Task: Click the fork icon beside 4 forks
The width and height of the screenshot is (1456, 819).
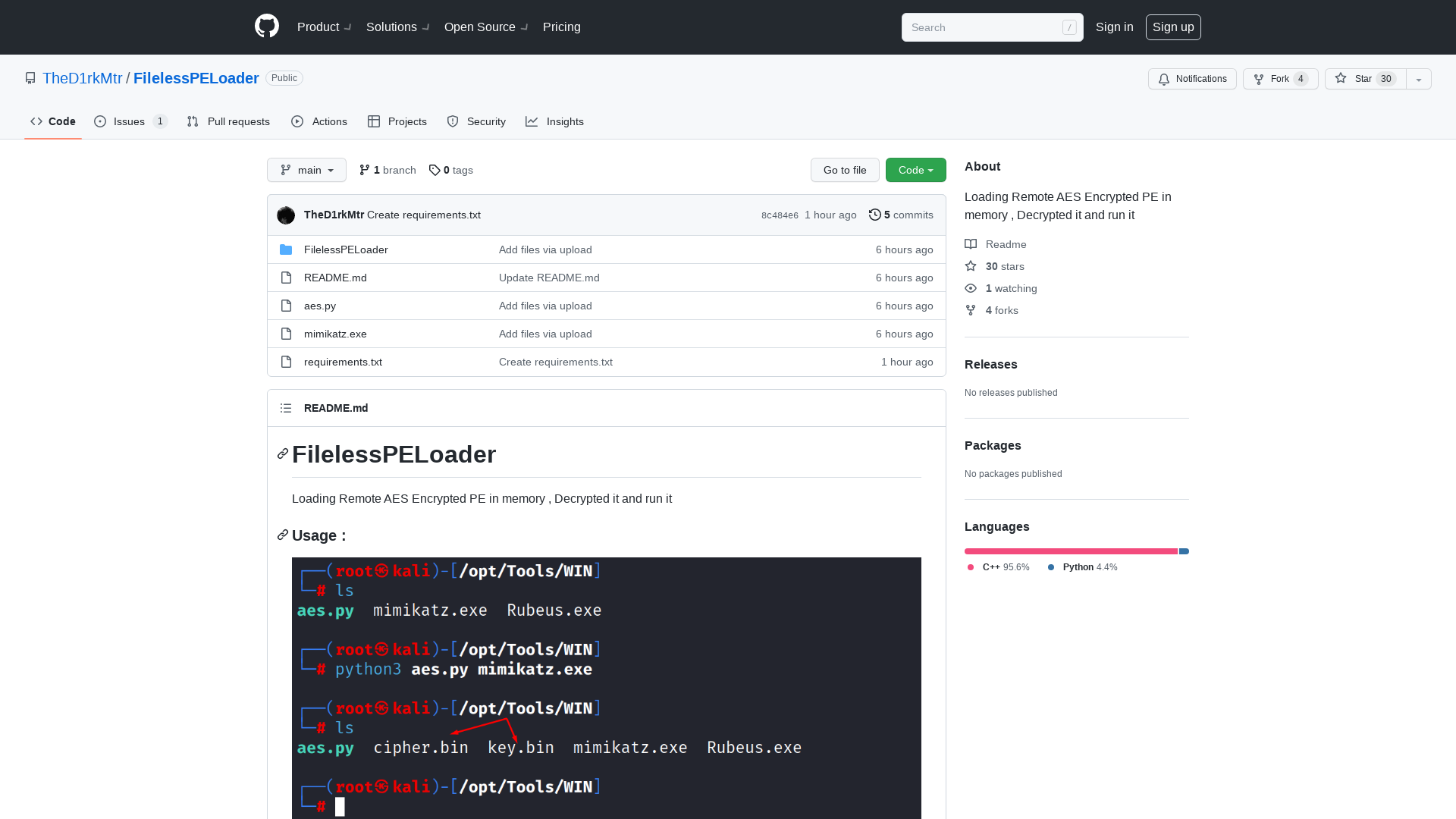Action: coord(971,310)
